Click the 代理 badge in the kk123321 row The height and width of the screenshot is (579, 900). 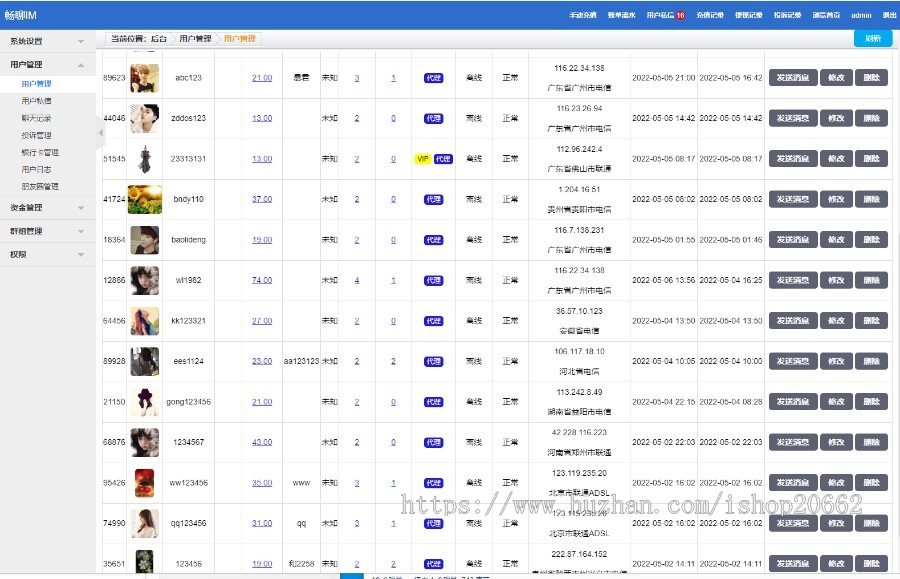(433, 321)
